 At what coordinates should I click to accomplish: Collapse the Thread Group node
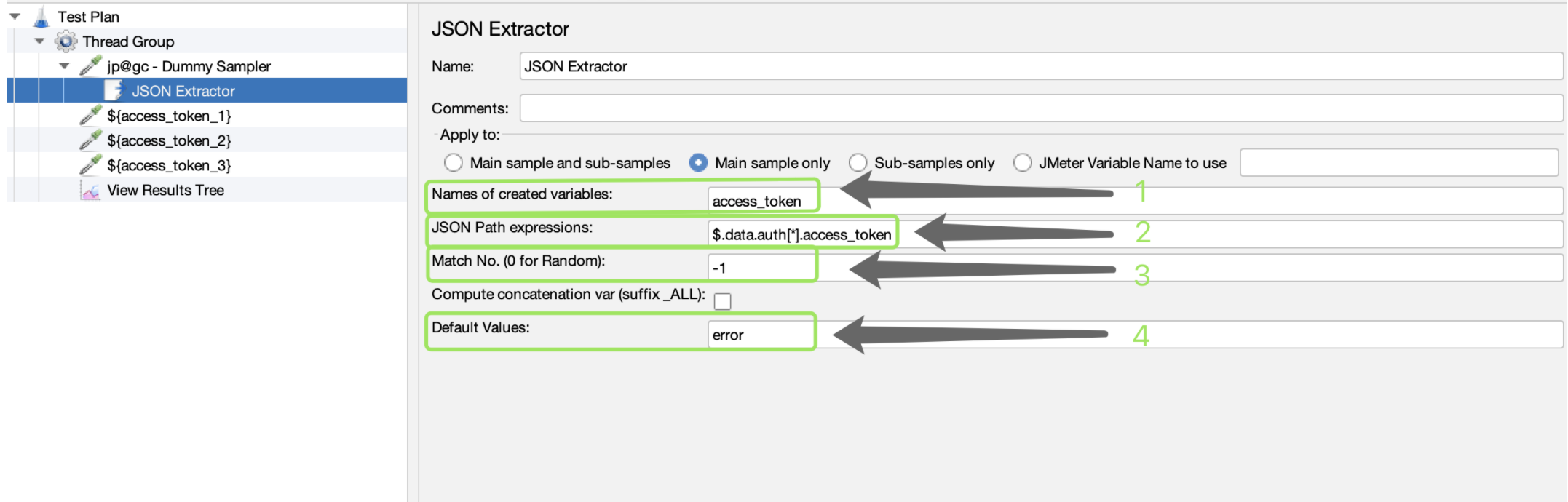click(39, 41)
